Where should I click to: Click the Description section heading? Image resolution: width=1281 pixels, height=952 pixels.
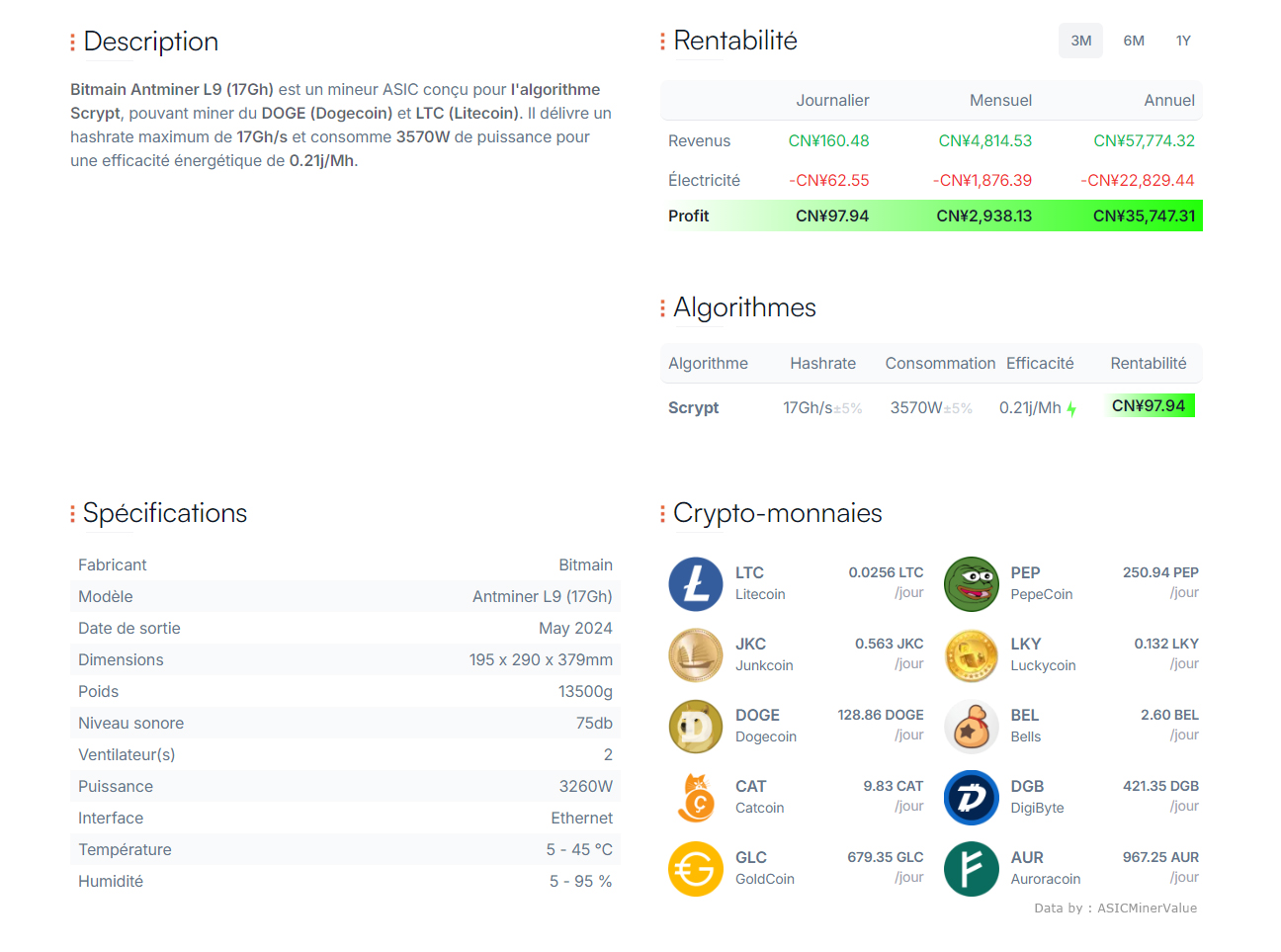pos(150,42)
